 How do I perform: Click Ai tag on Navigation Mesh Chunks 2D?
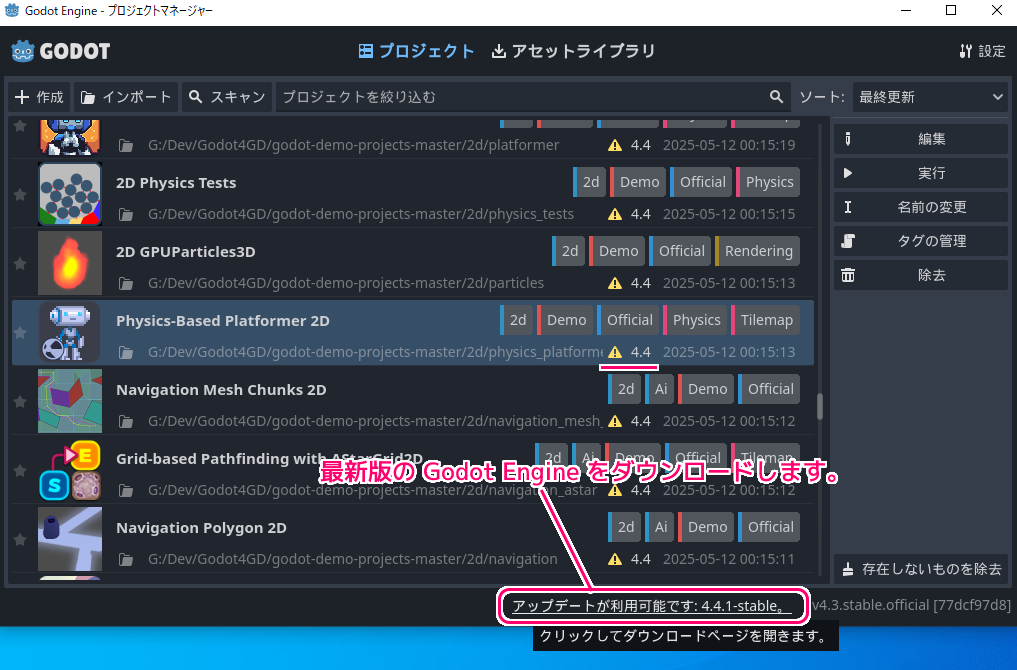click(660, 389)
